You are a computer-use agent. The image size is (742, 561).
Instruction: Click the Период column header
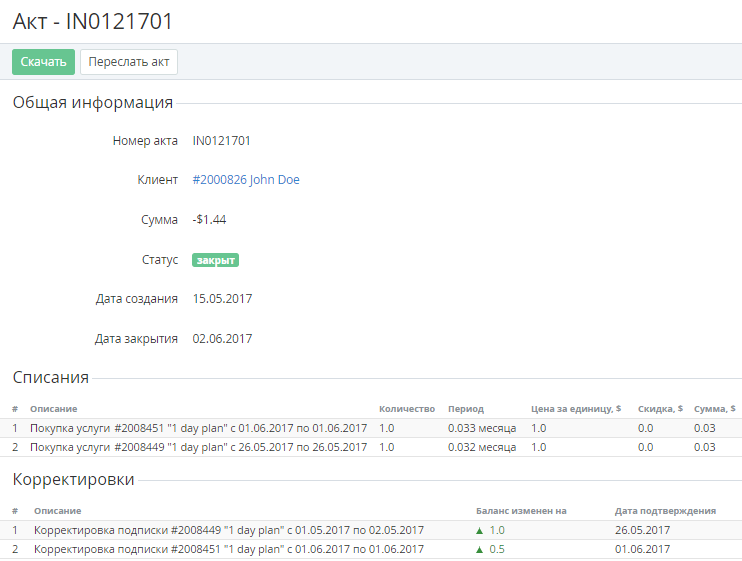click(466, 409)
